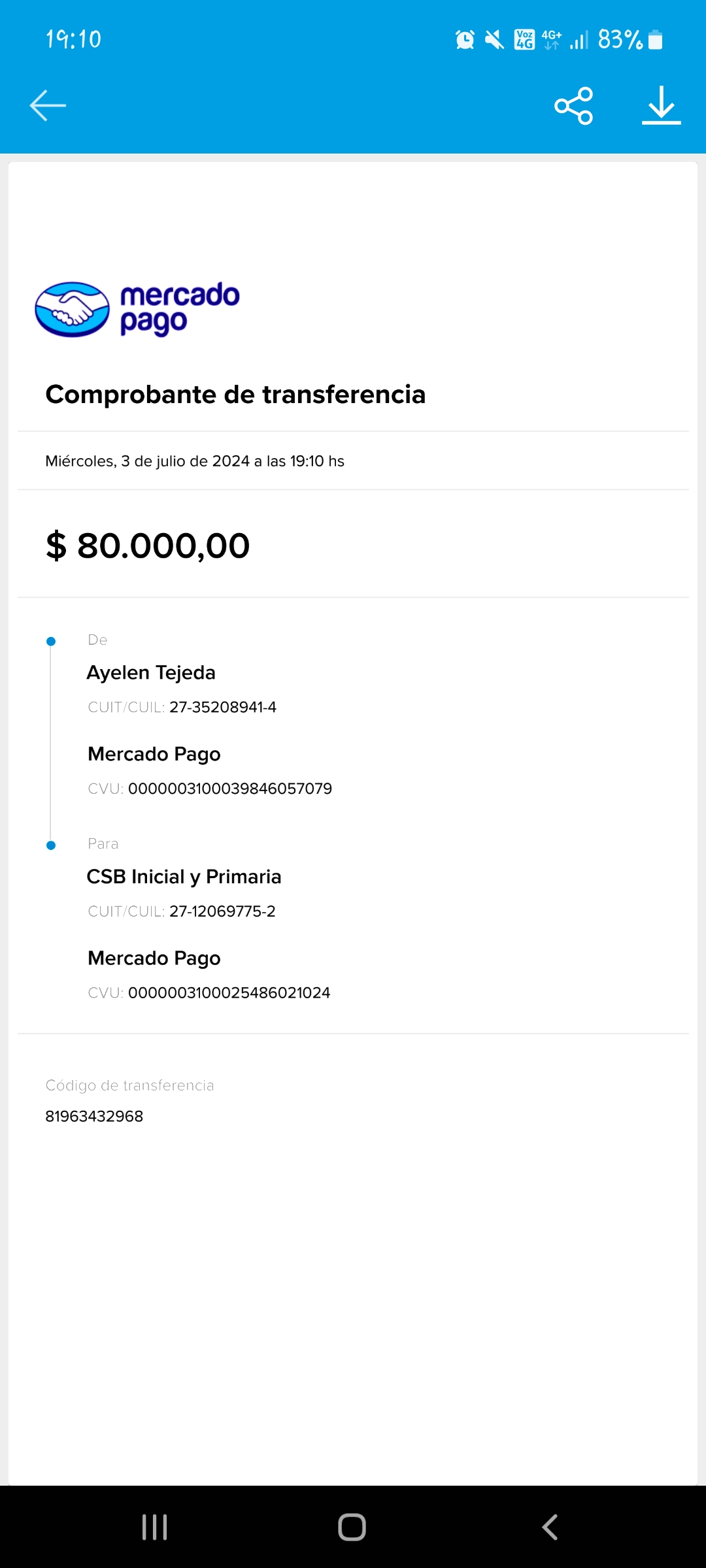Tap sender CUIT 27-35208941-4

[x=222, y=707]
